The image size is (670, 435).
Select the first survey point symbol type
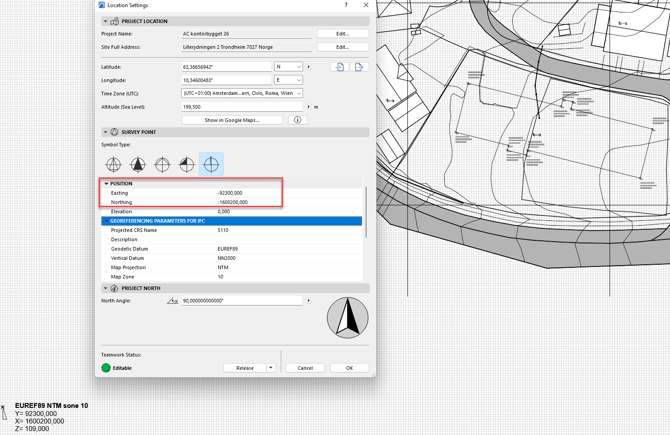pyautogui.click(x=113, y=165)
